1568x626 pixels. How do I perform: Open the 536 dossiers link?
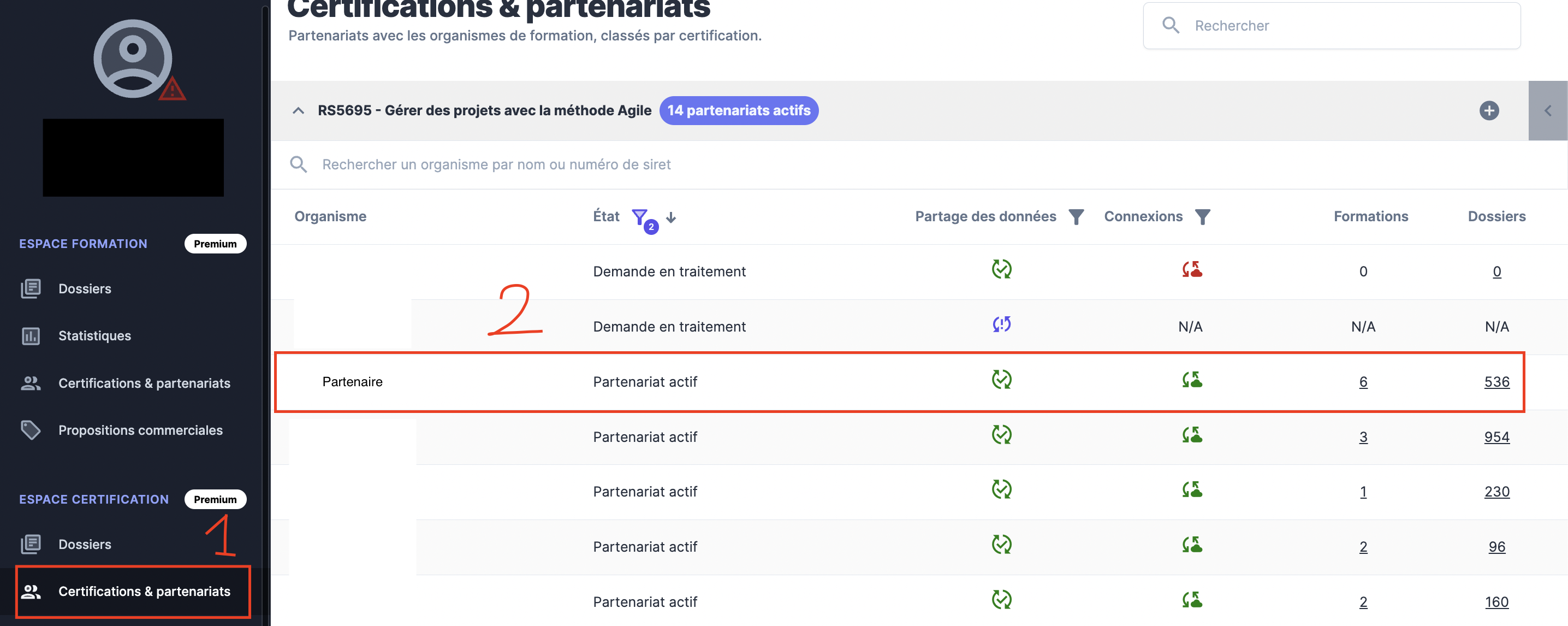point(1496,382)
